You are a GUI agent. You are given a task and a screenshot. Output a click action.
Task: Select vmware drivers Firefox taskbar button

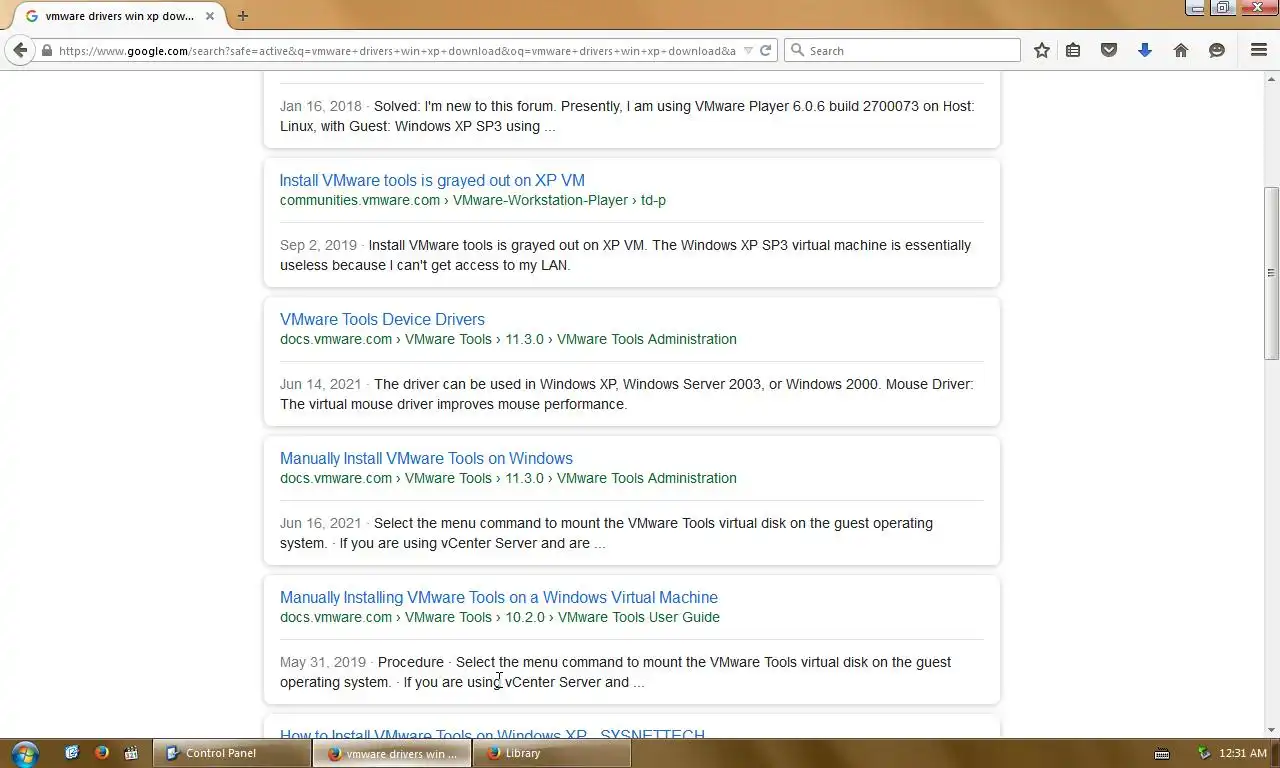(x=391, y=753)
